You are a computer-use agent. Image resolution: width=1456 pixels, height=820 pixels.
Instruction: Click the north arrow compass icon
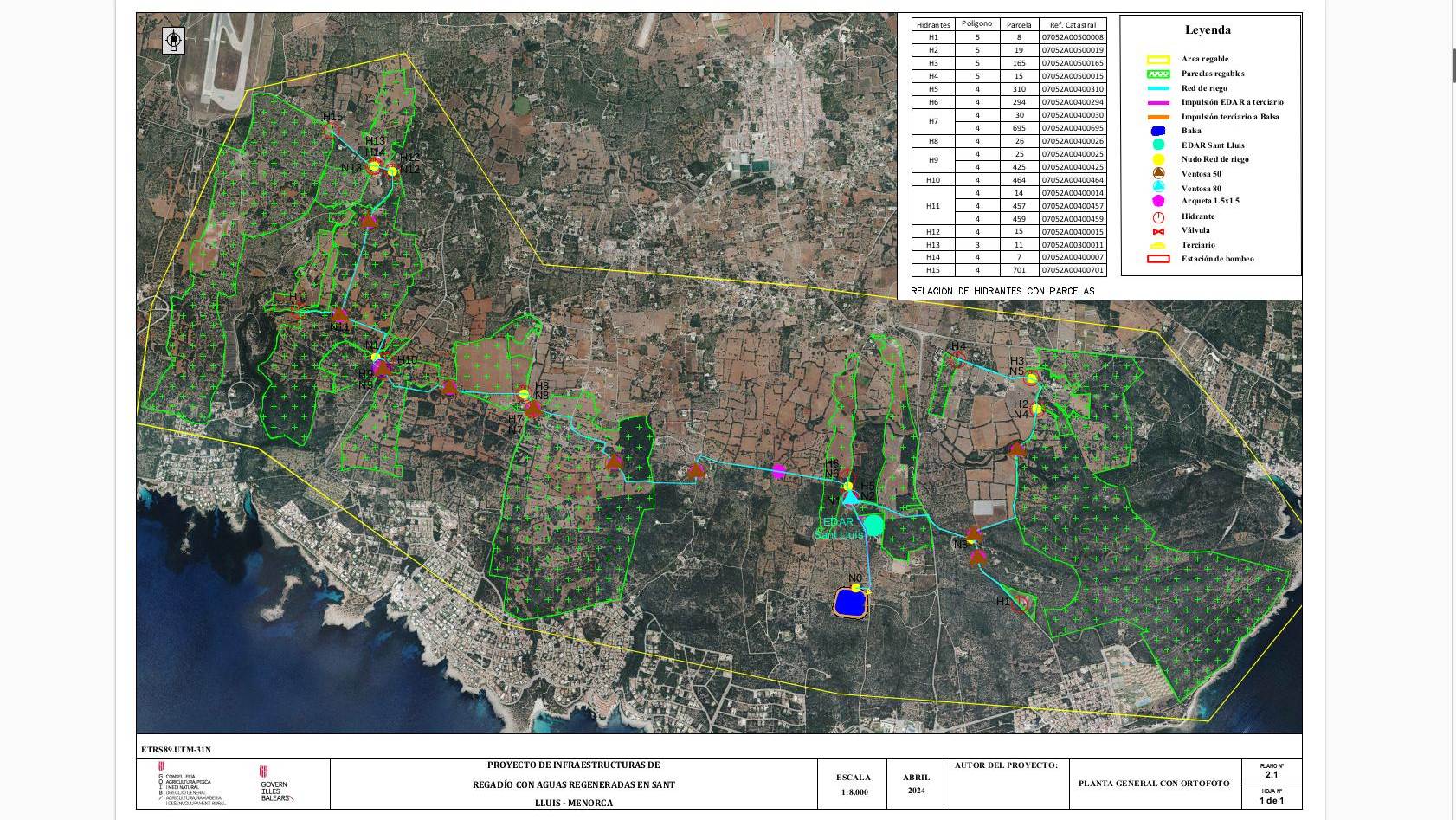pyautogui.click(x=173, y=40)
